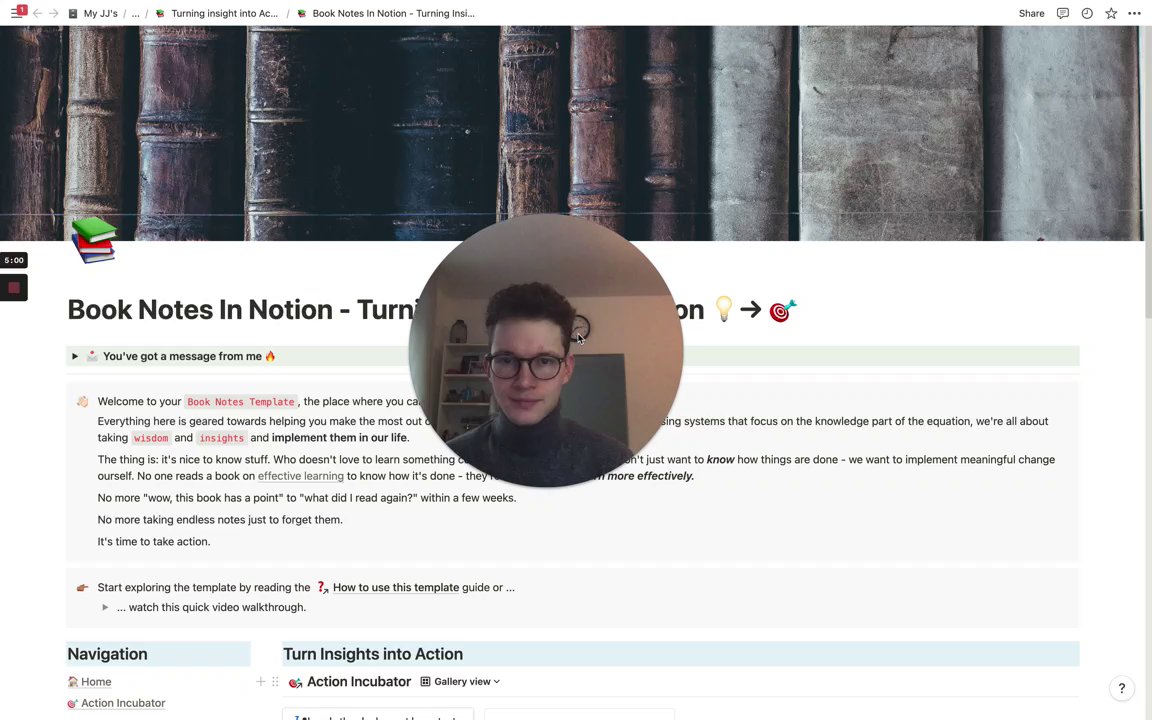Image resolution: width=1152 pixels, height=720 pixels.
Task: Click the Share button
Action: click(x=1032, y=13)
